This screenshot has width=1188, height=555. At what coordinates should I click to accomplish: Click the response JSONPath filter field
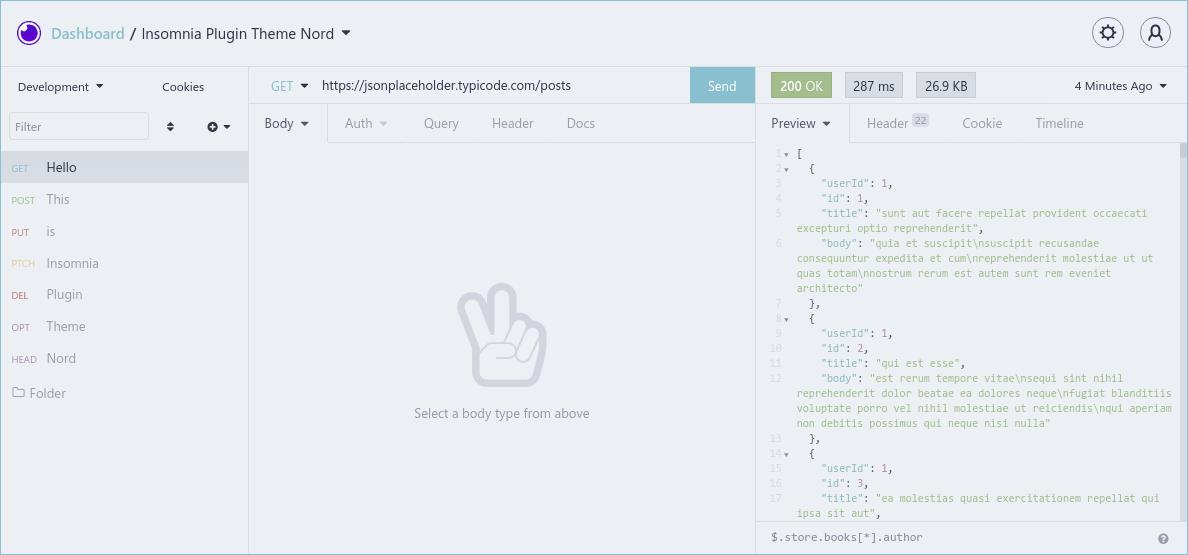[x=958, y=538]
